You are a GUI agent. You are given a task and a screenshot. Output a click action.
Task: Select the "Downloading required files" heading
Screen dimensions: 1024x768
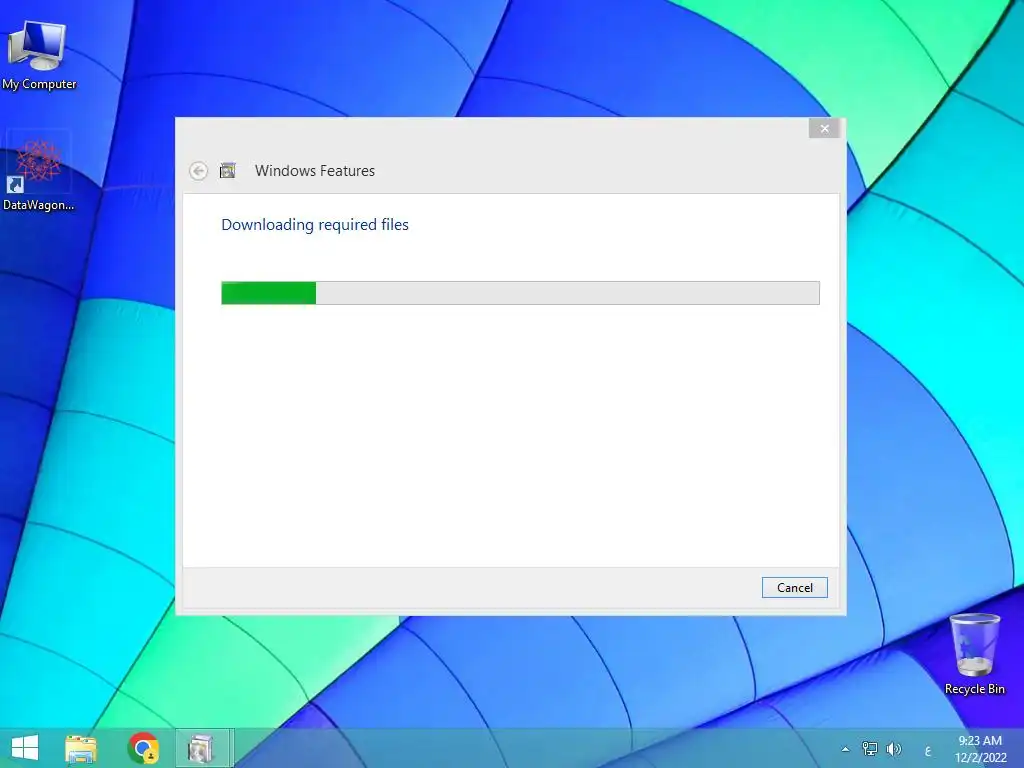coord(315,225)
